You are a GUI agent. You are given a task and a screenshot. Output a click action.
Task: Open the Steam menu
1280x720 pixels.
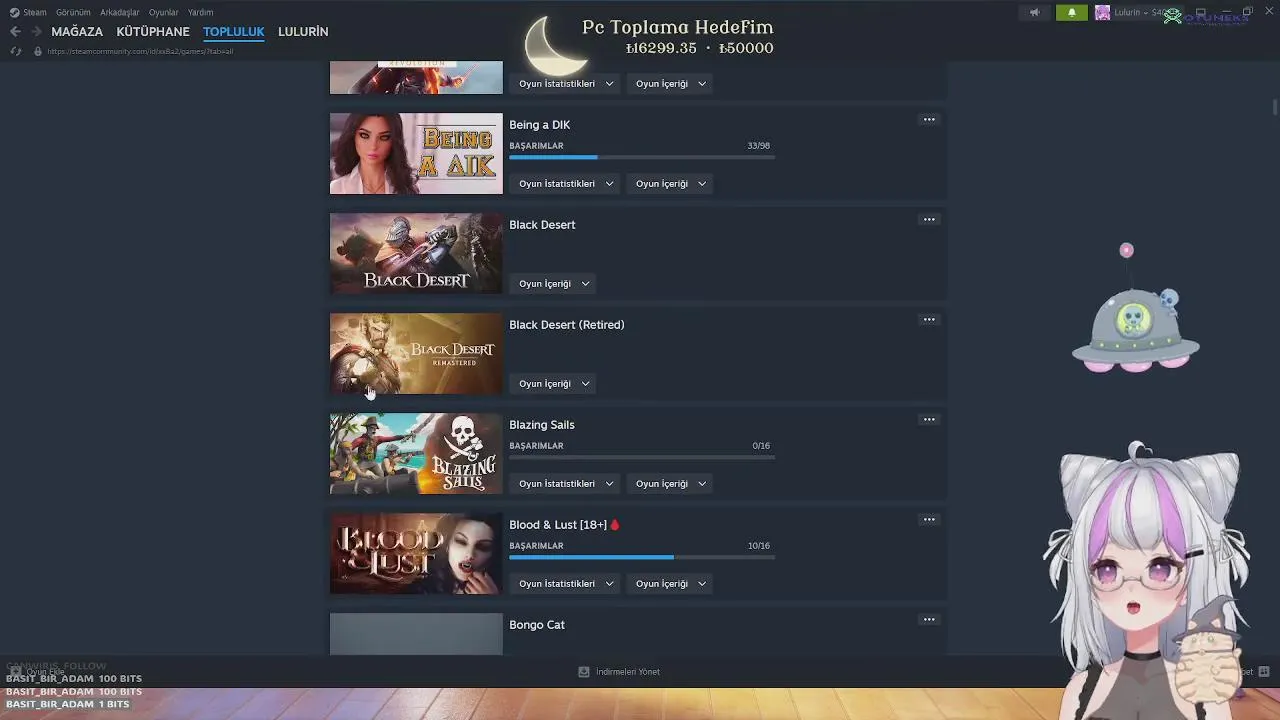coord(35,13)
